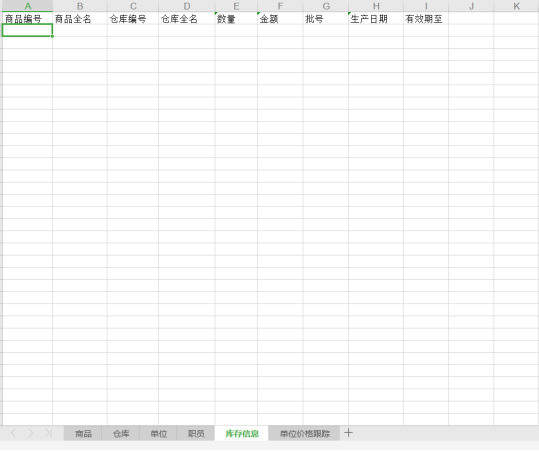Add a new sheet with plus icon

[348, 433]
